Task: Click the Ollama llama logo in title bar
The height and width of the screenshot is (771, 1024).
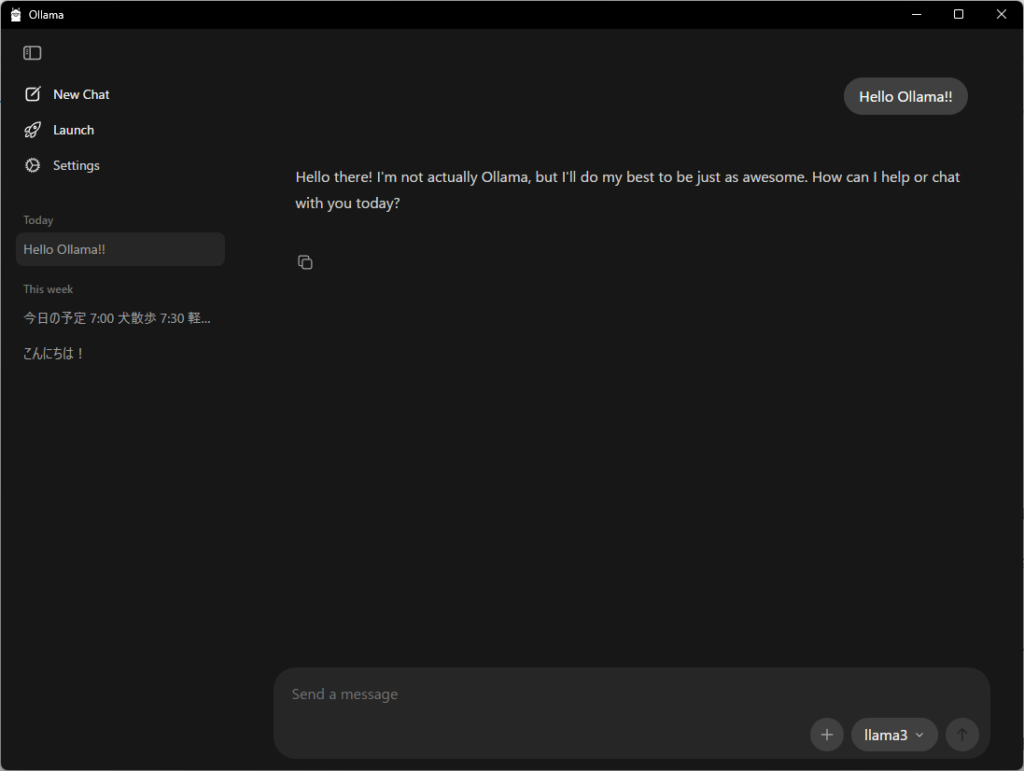Action: (16, 14)
